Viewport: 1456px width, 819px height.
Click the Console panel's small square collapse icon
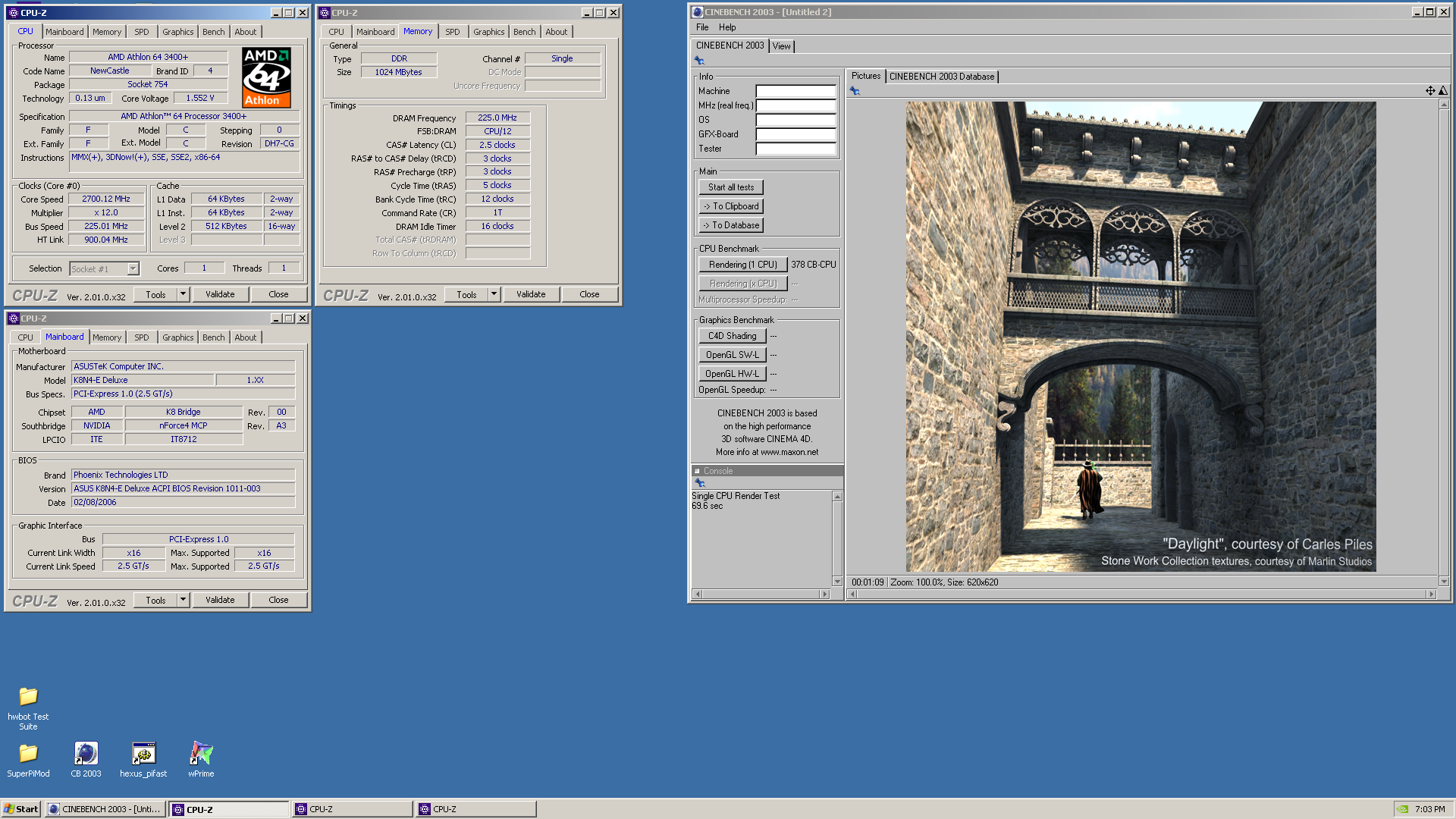pos(697,471)
